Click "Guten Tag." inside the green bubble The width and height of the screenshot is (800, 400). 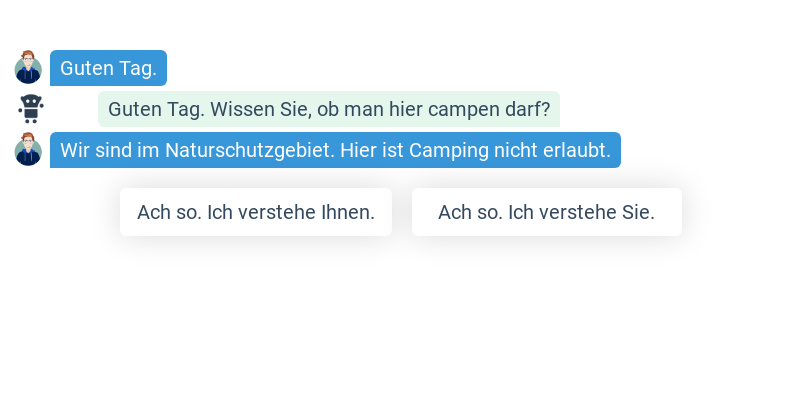(156, 109)
